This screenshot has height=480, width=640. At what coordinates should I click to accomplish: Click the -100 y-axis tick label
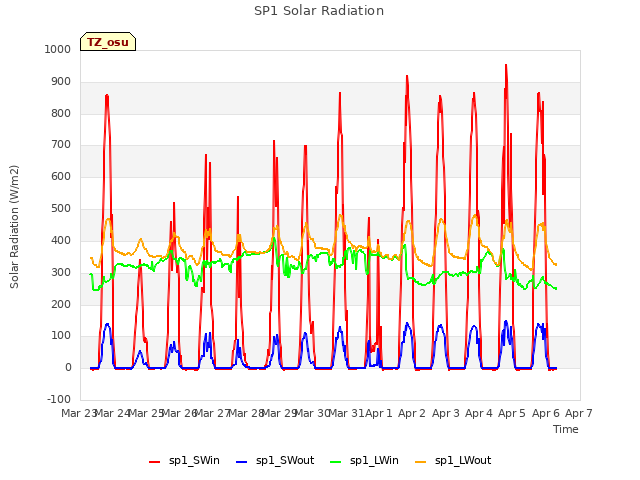59,399
